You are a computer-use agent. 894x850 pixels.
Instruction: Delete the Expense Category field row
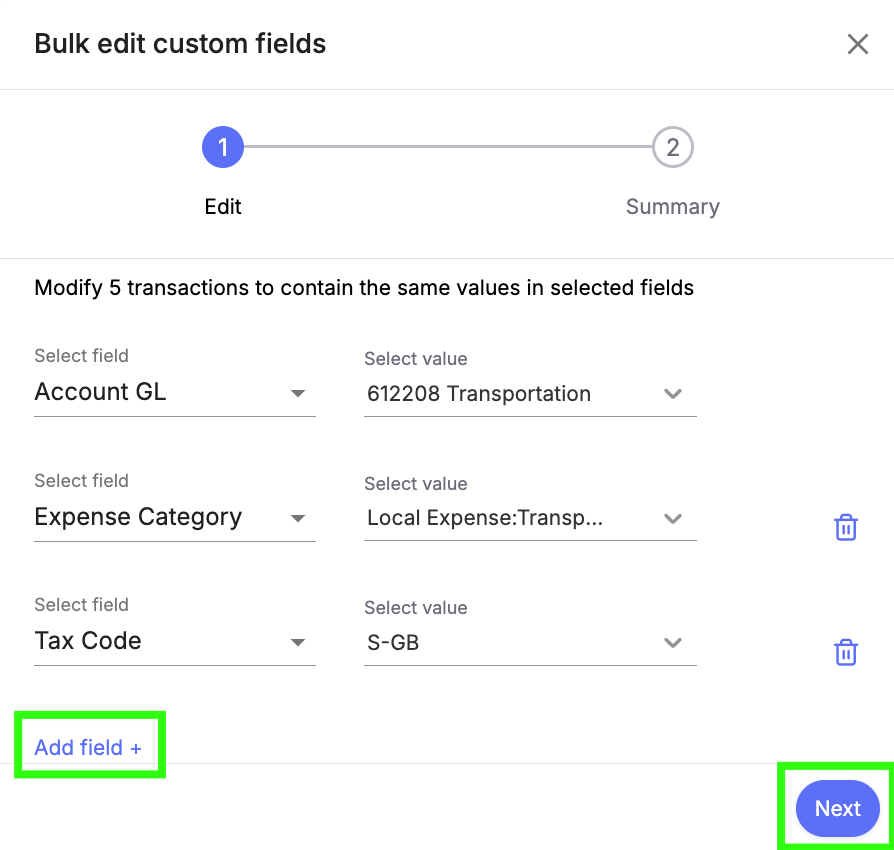click(846, 527)
